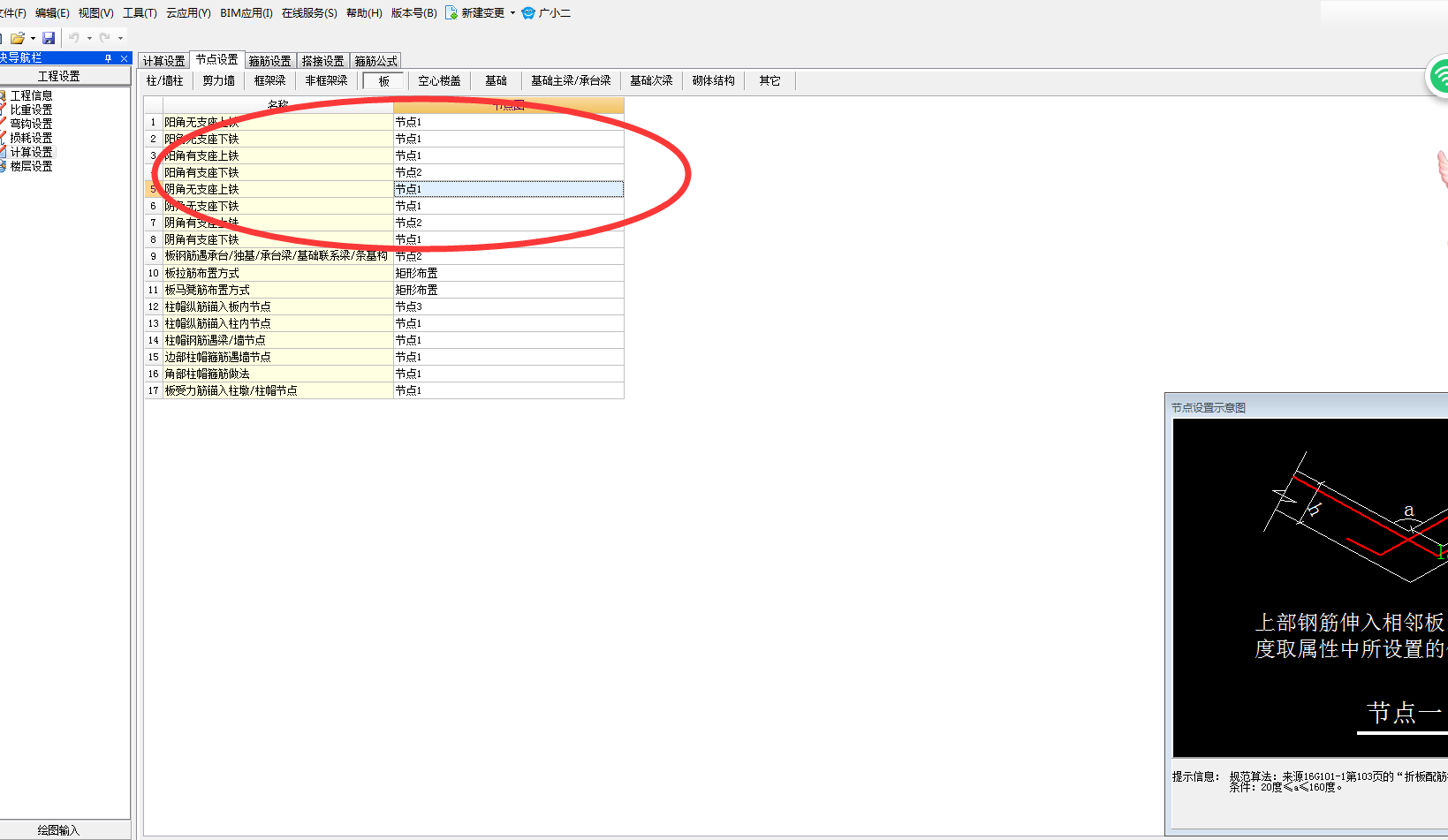Viewport: 1448px width, 840px height.
Task: Open 计算设置 in navigation tree
Action: tap(31, 152)
